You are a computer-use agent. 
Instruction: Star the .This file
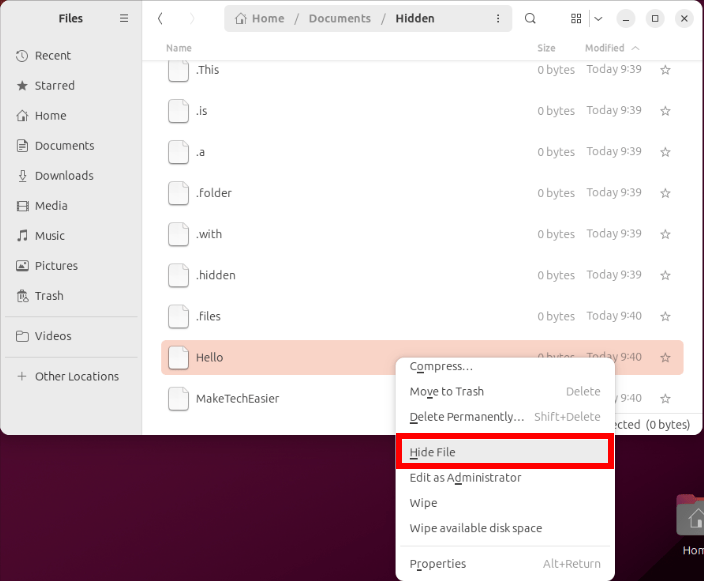click(x=665, y=70)
